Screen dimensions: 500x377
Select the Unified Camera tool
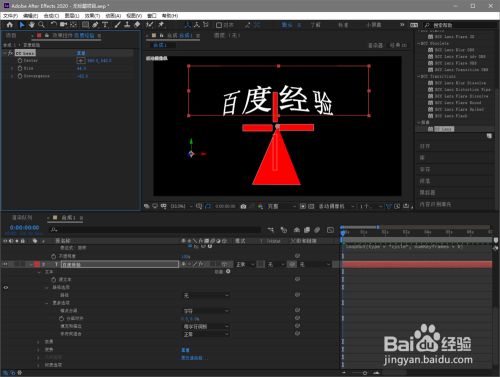[x=63, y=25]
